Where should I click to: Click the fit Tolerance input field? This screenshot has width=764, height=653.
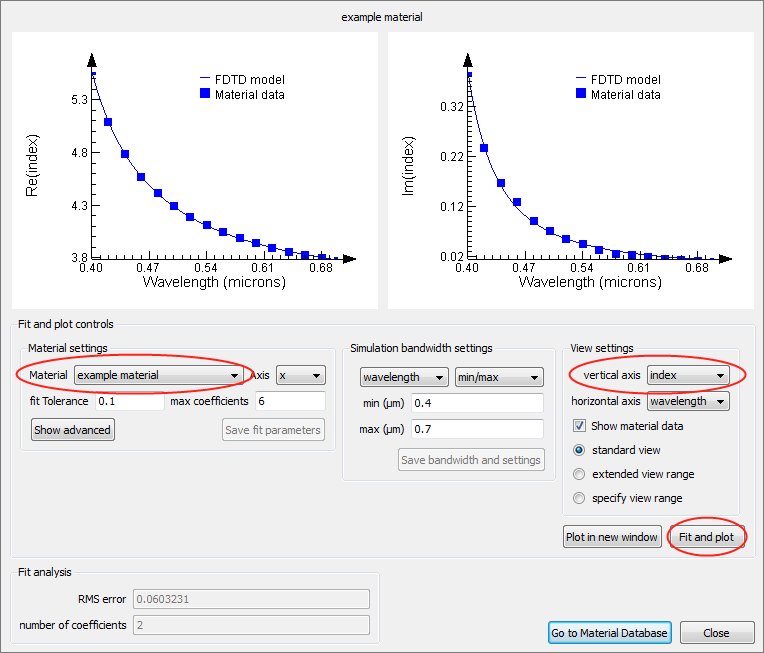[129, 402]
